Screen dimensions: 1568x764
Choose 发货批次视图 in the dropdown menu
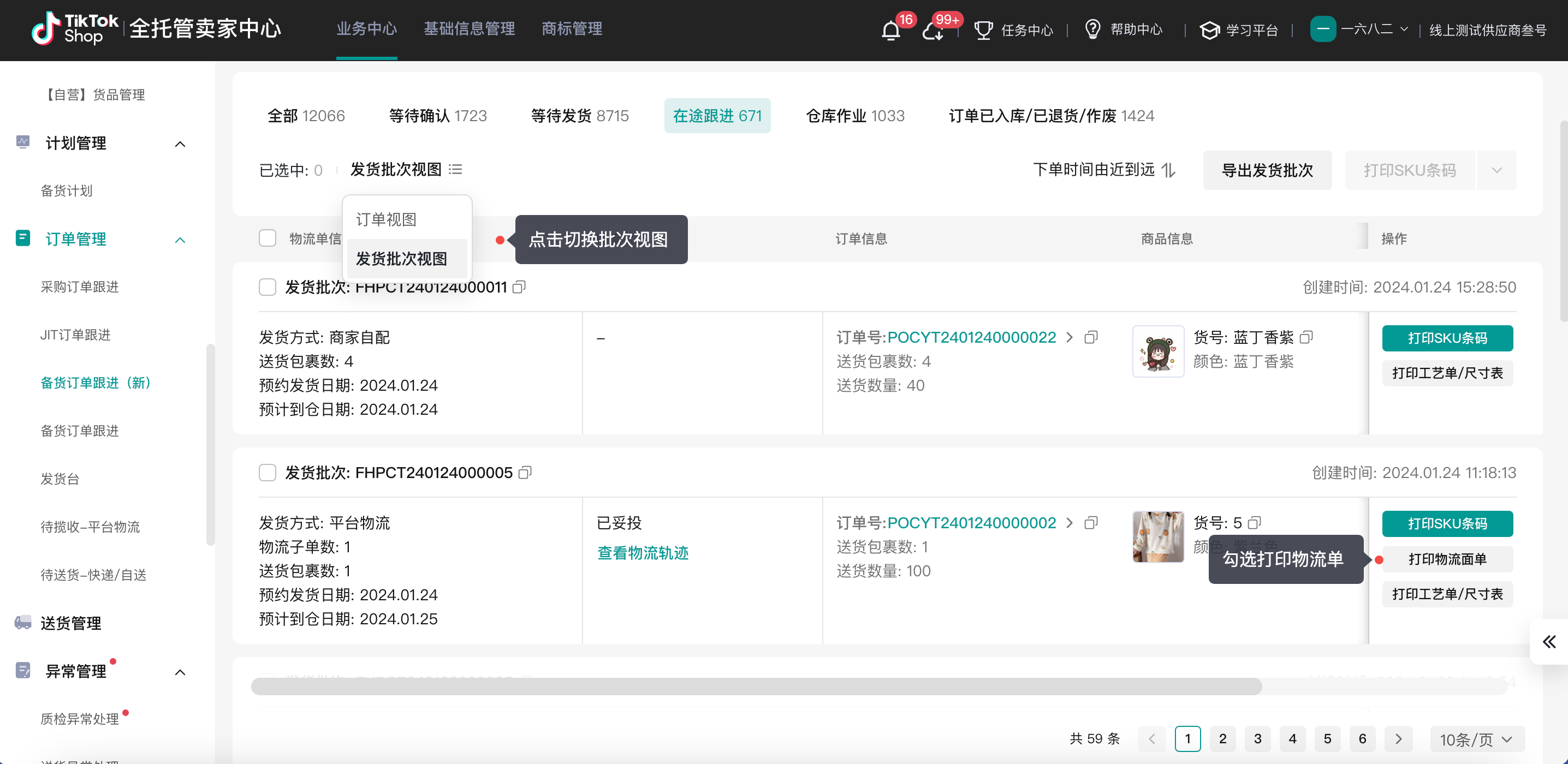(407, 259)
